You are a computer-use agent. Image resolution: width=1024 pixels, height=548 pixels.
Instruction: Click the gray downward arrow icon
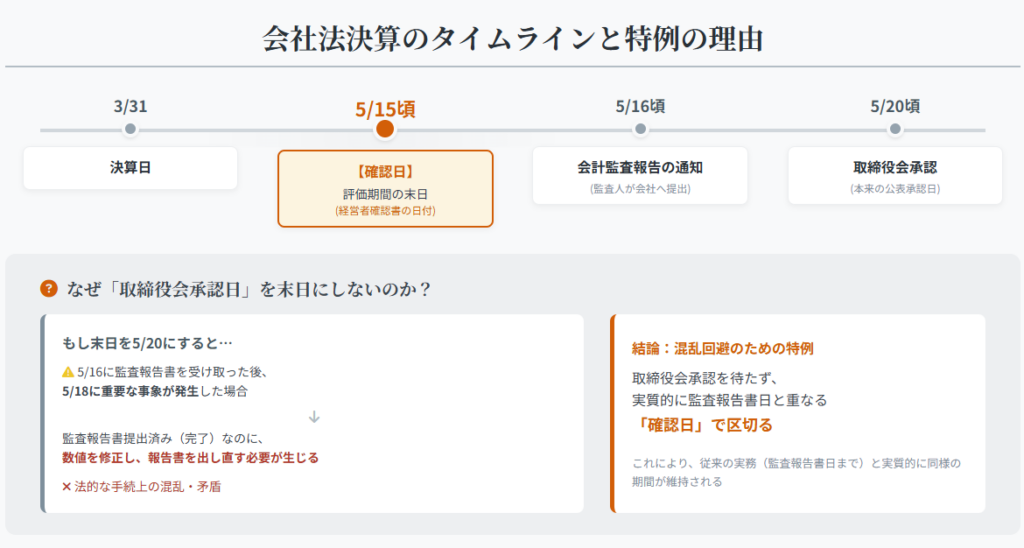click(x=314, y=416)
